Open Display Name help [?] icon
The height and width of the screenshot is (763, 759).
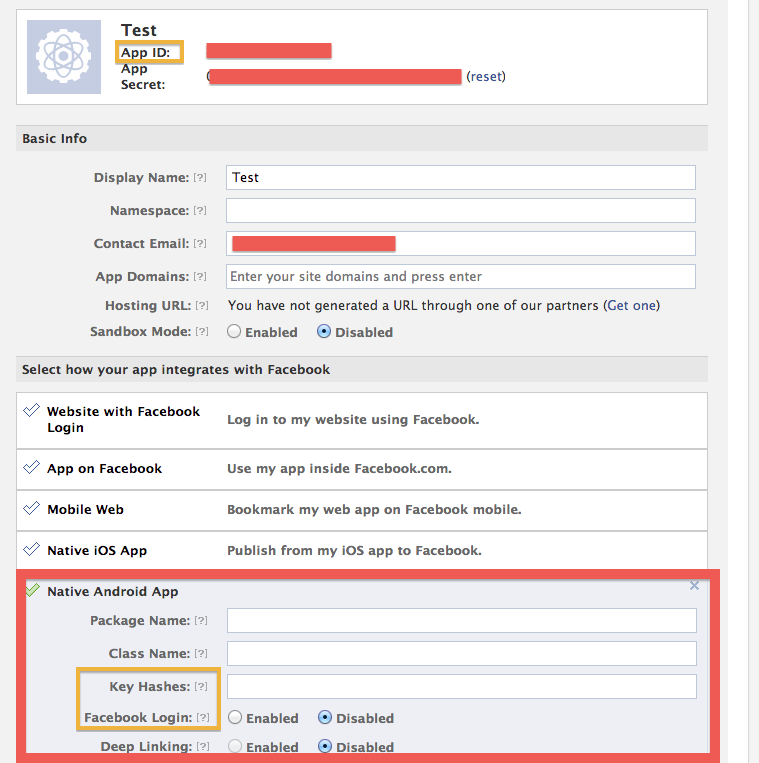point(200,178)
